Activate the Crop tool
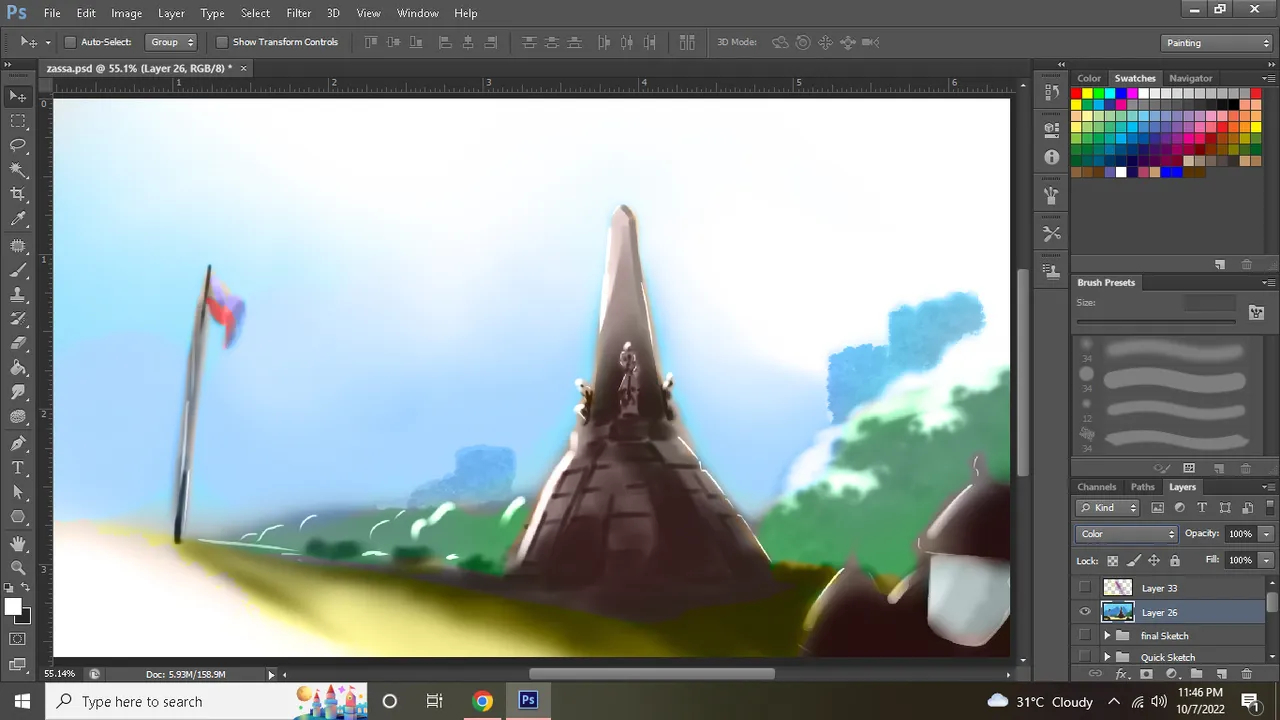This screenshot has height=720, width=1280. pos(18,195)
